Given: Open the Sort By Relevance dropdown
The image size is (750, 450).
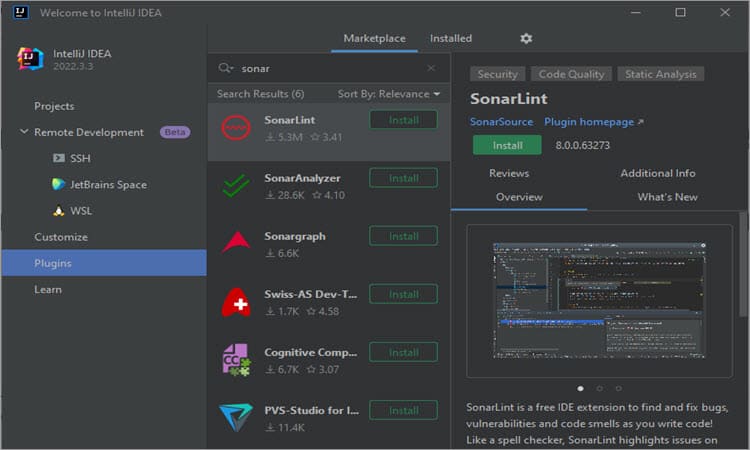Looking at the screenshot, I should [389, 94].
